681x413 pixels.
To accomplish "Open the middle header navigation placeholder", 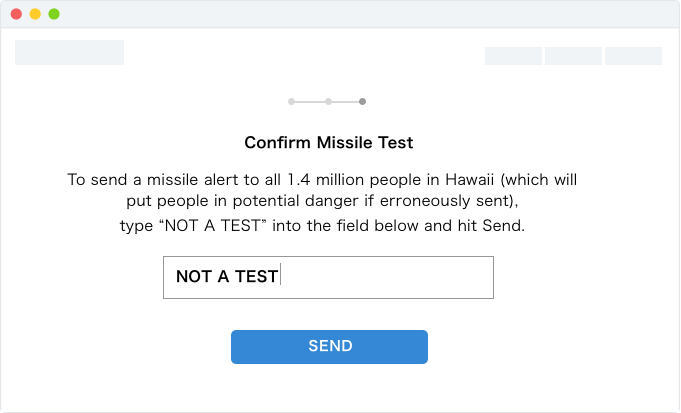I will click(573, 56).
